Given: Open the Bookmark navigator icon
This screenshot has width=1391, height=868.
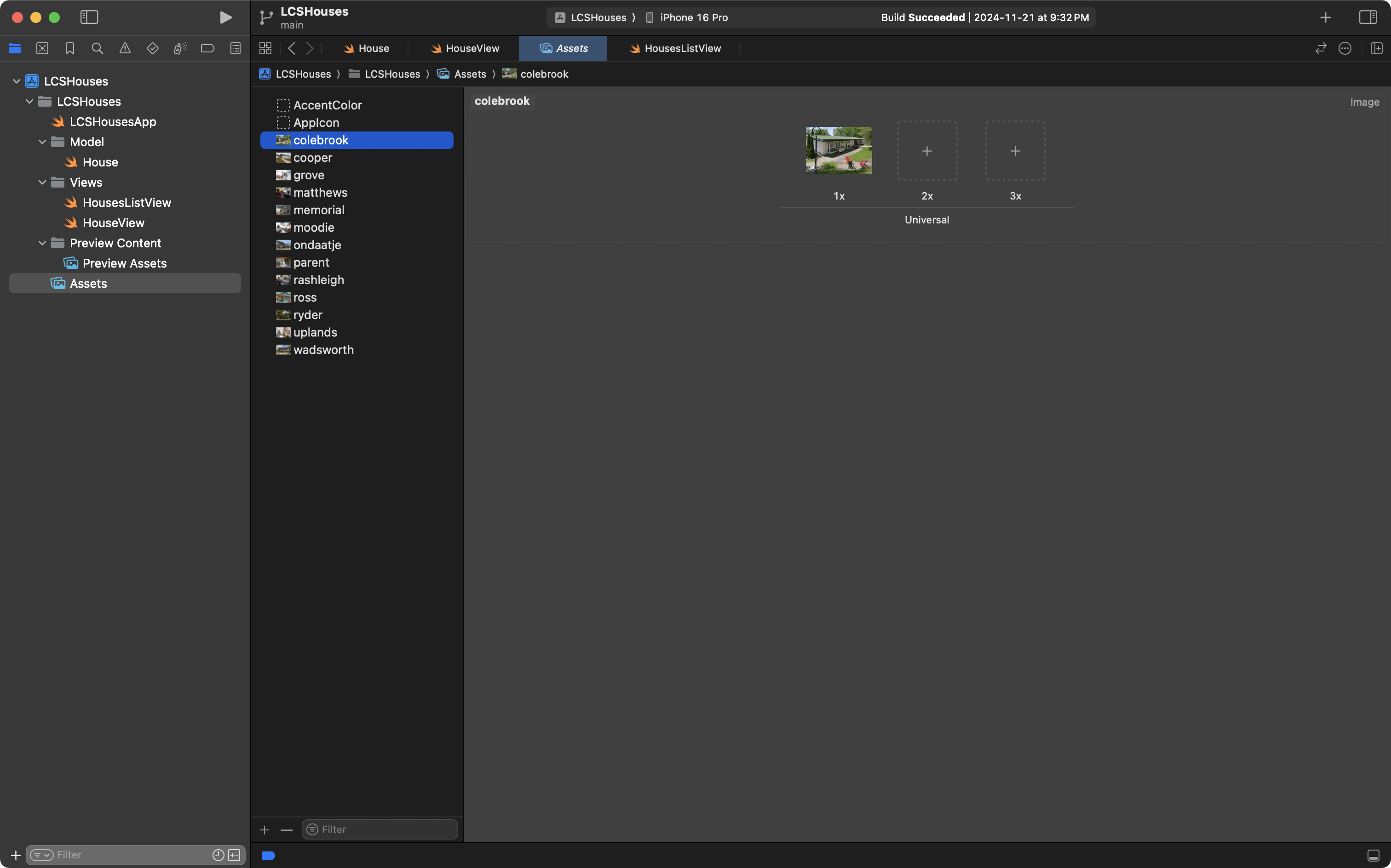Looking at the screenshot, I should click(x=69, y=49).
